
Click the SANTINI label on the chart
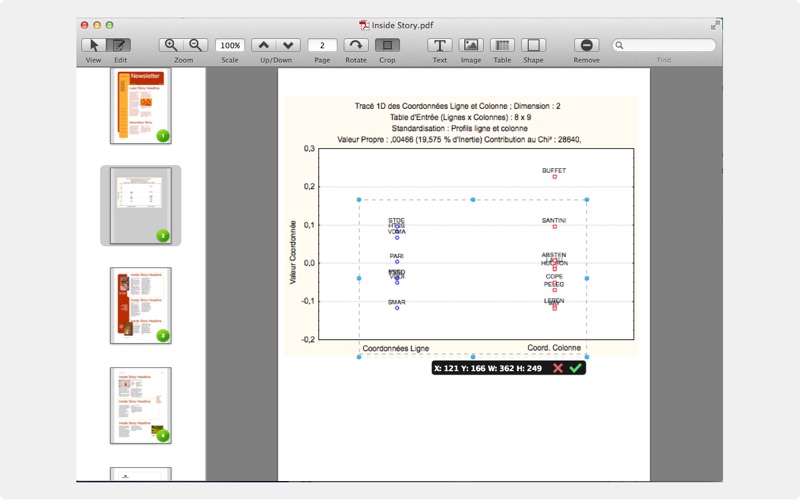[554, 220]
